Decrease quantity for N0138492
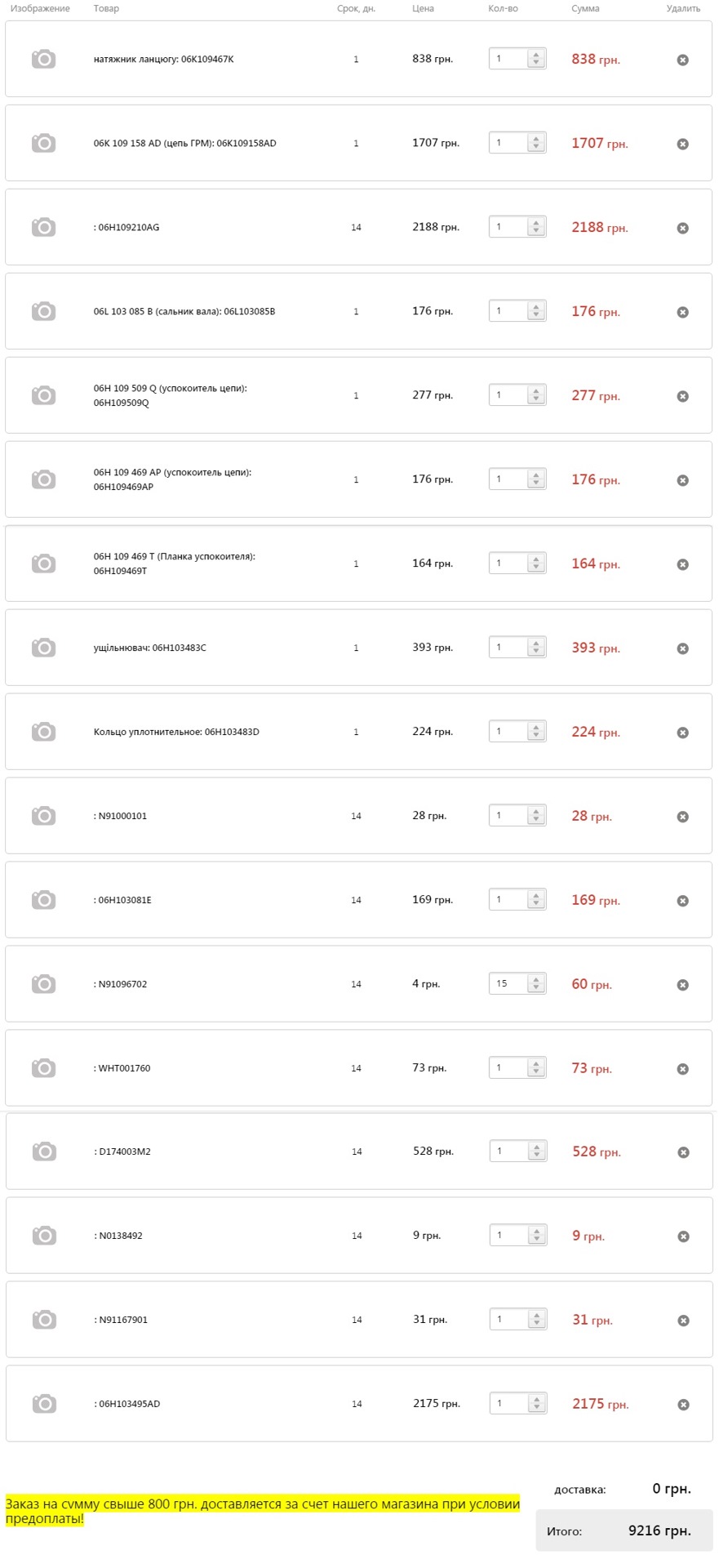This screenshot has height=1568, width=719. (536, 1240)
